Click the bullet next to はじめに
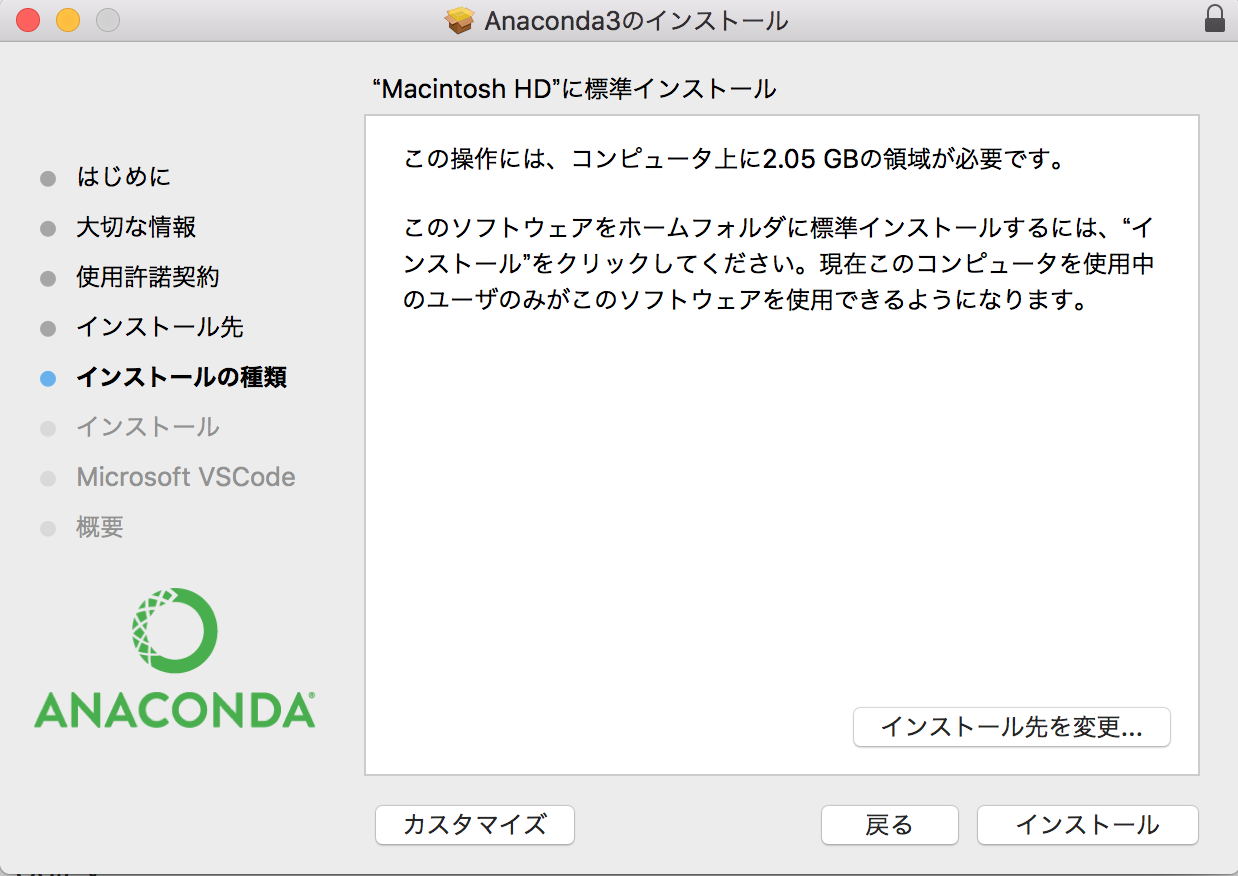Screen dimensions: 1238x876 [x=48, y=179]
